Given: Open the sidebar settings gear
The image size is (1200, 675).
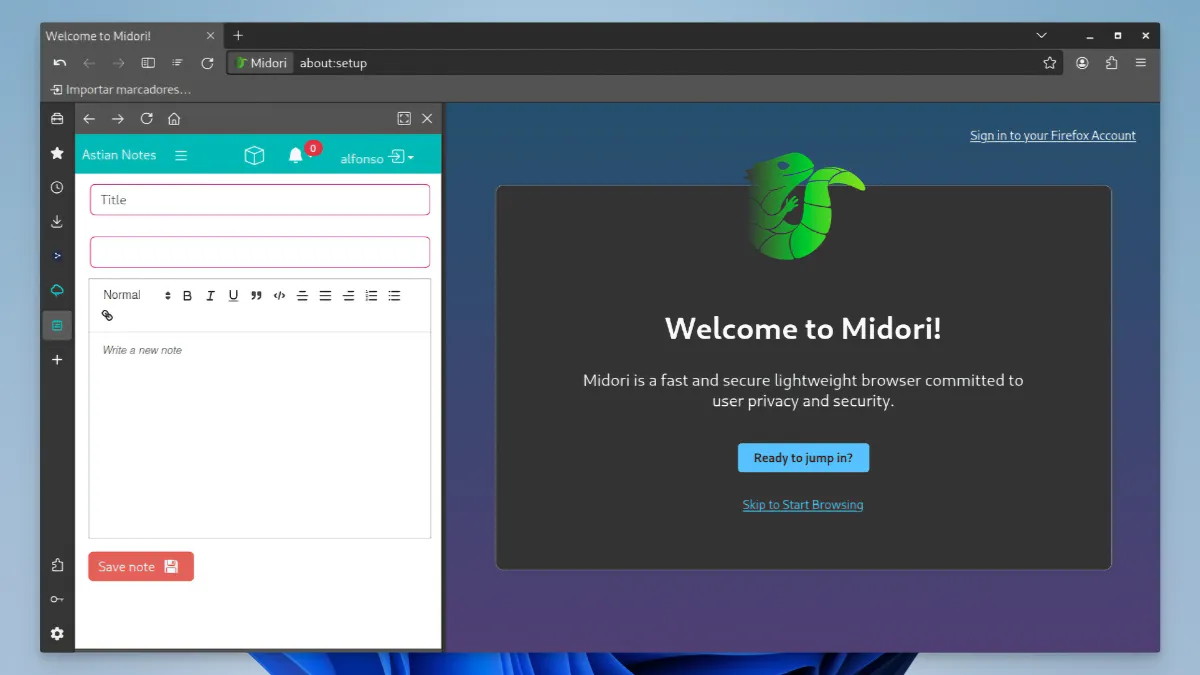Looking at the screenshot, I should pyautogui.click(x=57, y=633).
